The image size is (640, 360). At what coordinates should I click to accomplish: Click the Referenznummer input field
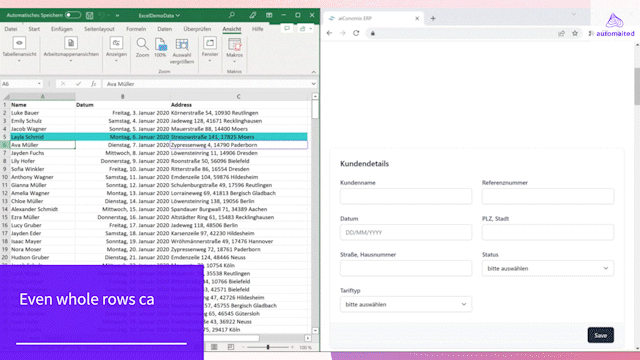(548, 196)
